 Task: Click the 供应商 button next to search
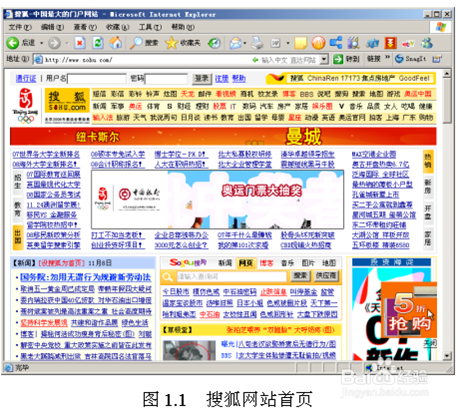(x=326, y=276)
